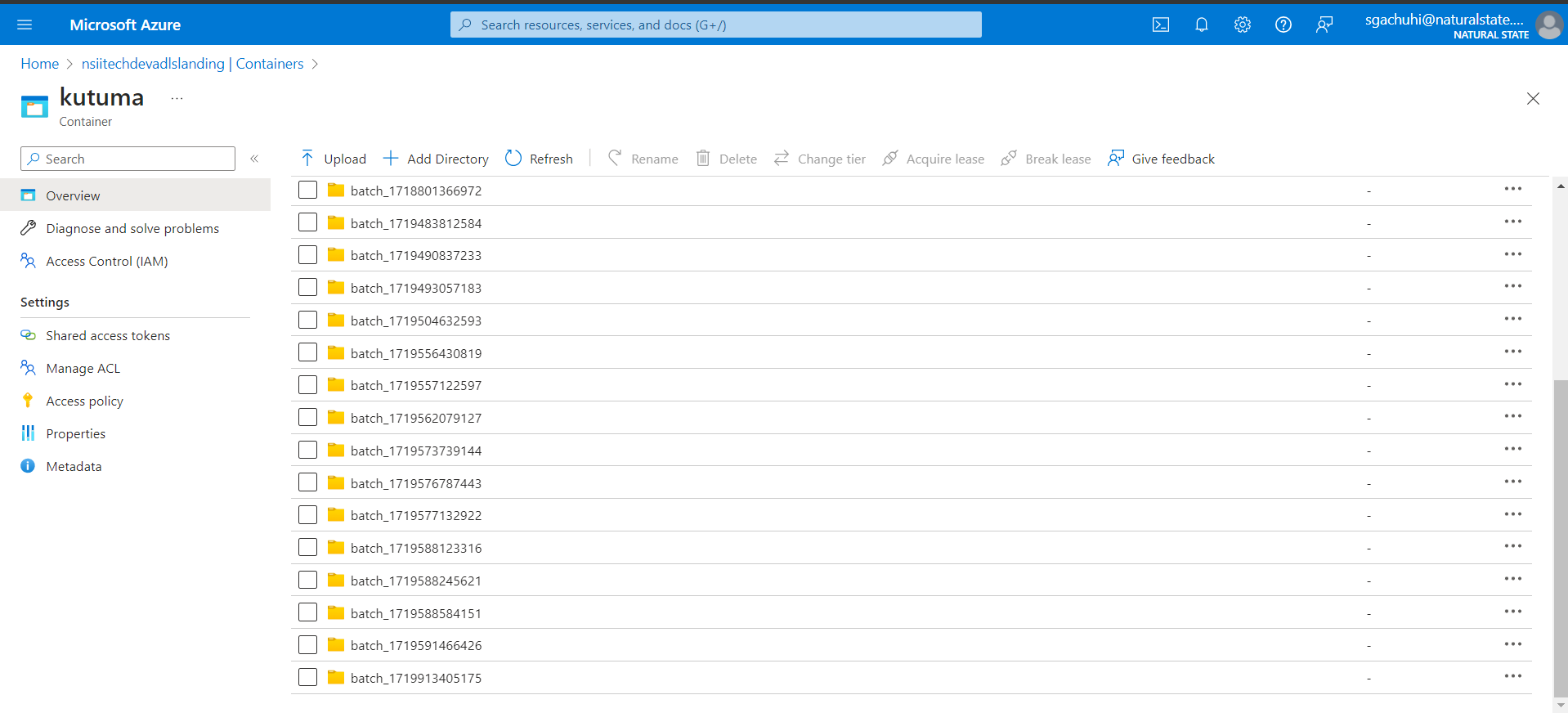Click Give feedback in the toolbar
1568x713 pixels.
(1162, 159)
